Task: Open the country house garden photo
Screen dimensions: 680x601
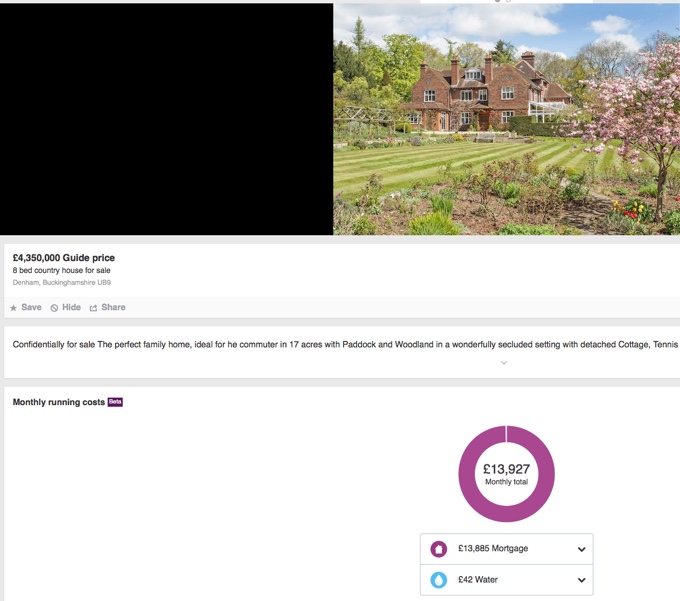Action: coord(506,119)
